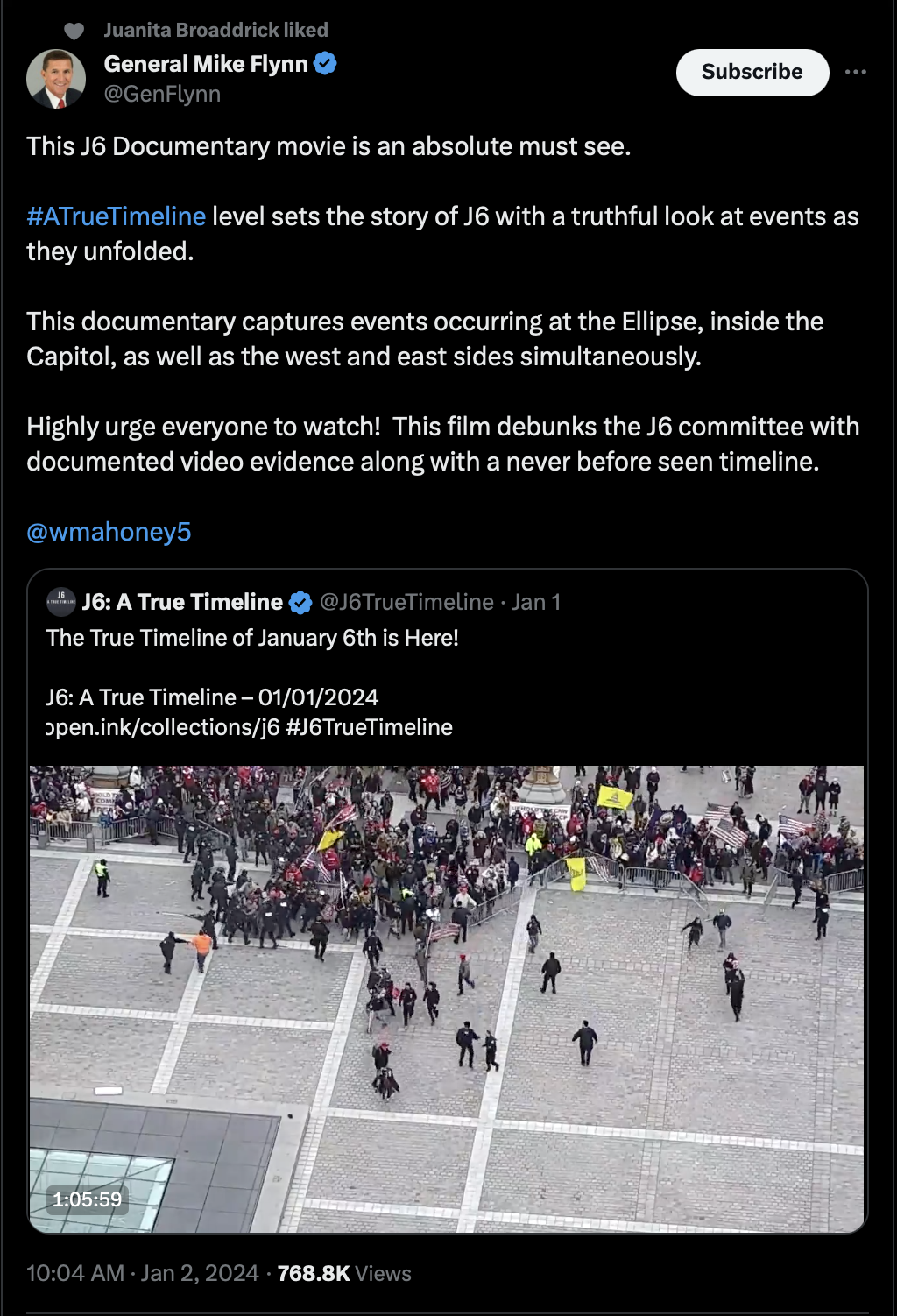Click J6: A True Timeline verified badge
897x1316 pixels.
pyautogui.click(x=300, y=603)
